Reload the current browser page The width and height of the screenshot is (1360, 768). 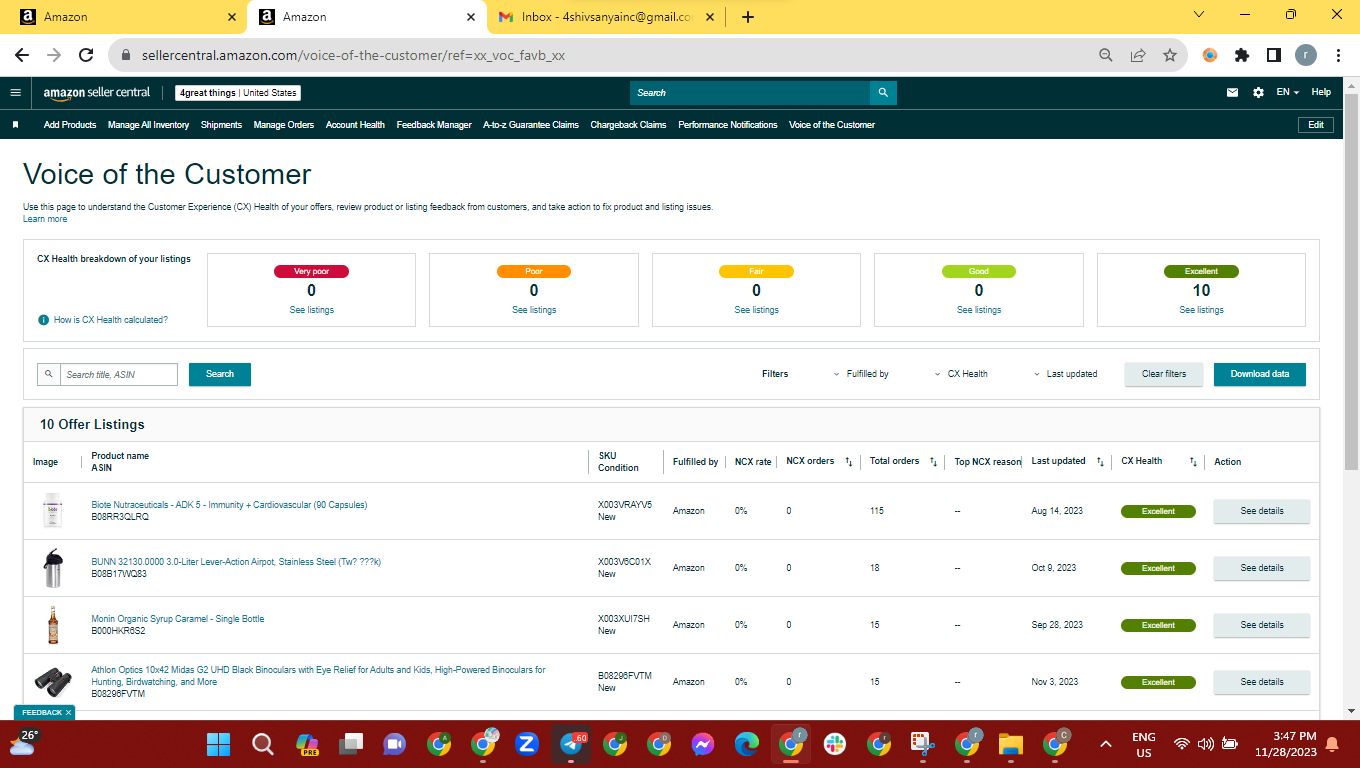coord(86,56)
